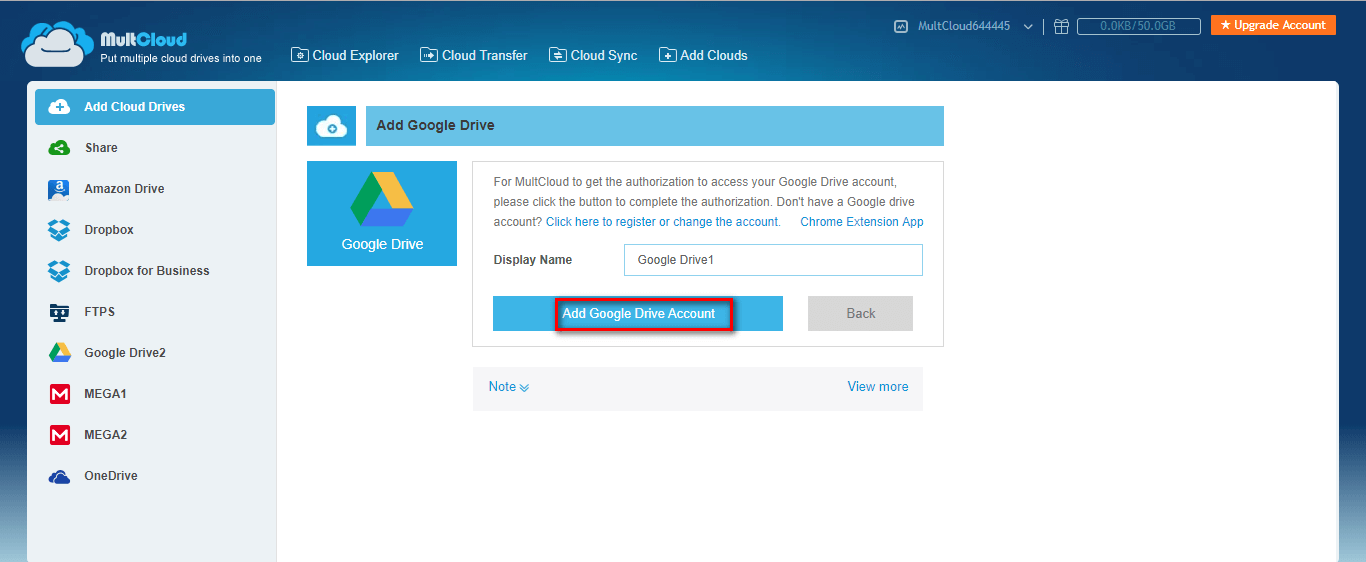Click the gray Back button

click(860, 313)
